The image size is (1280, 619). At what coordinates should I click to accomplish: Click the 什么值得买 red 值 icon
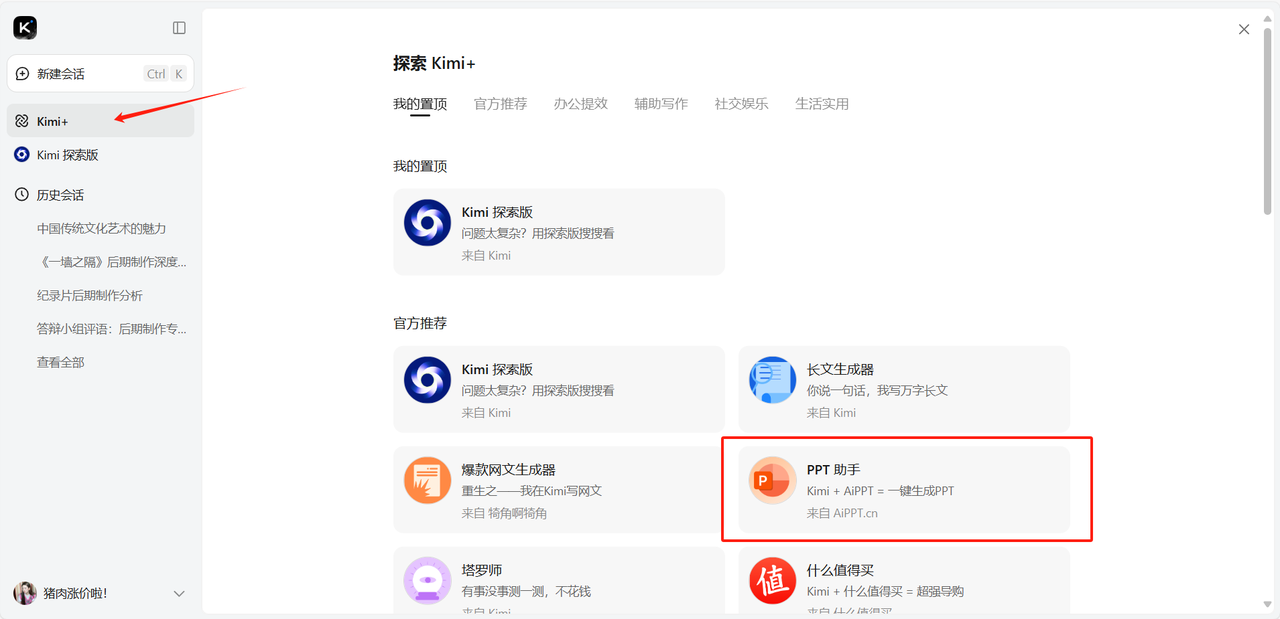tap(772, 581)
